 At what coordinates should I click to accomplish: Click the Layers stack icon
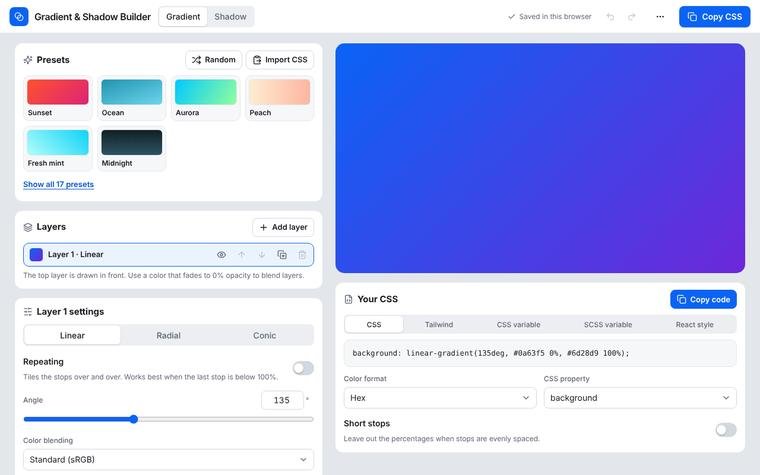click(x=28, y=227)
